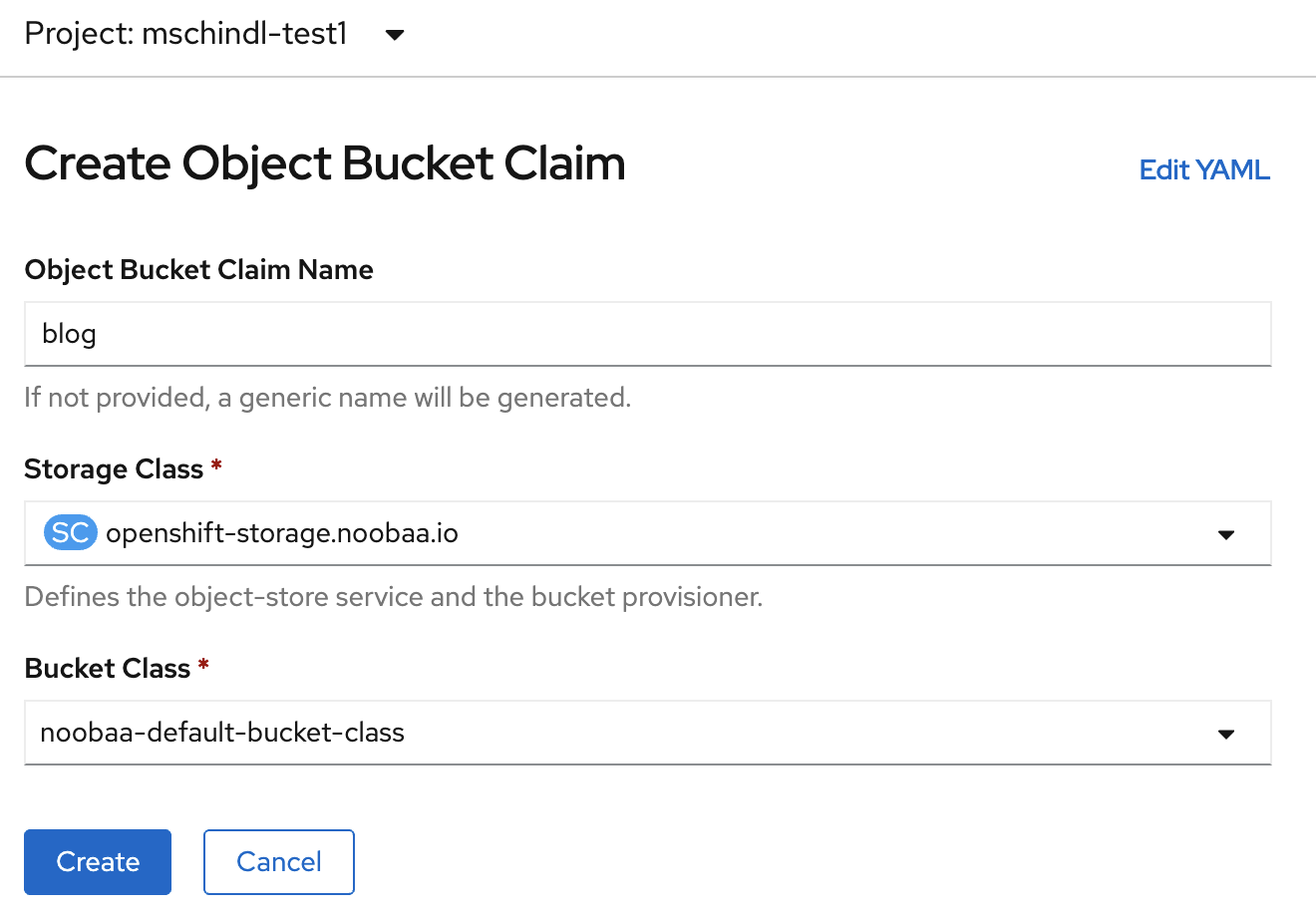
Task: Click the Bucket Class dropdown arrow
Action: (x=1226, y=734)
